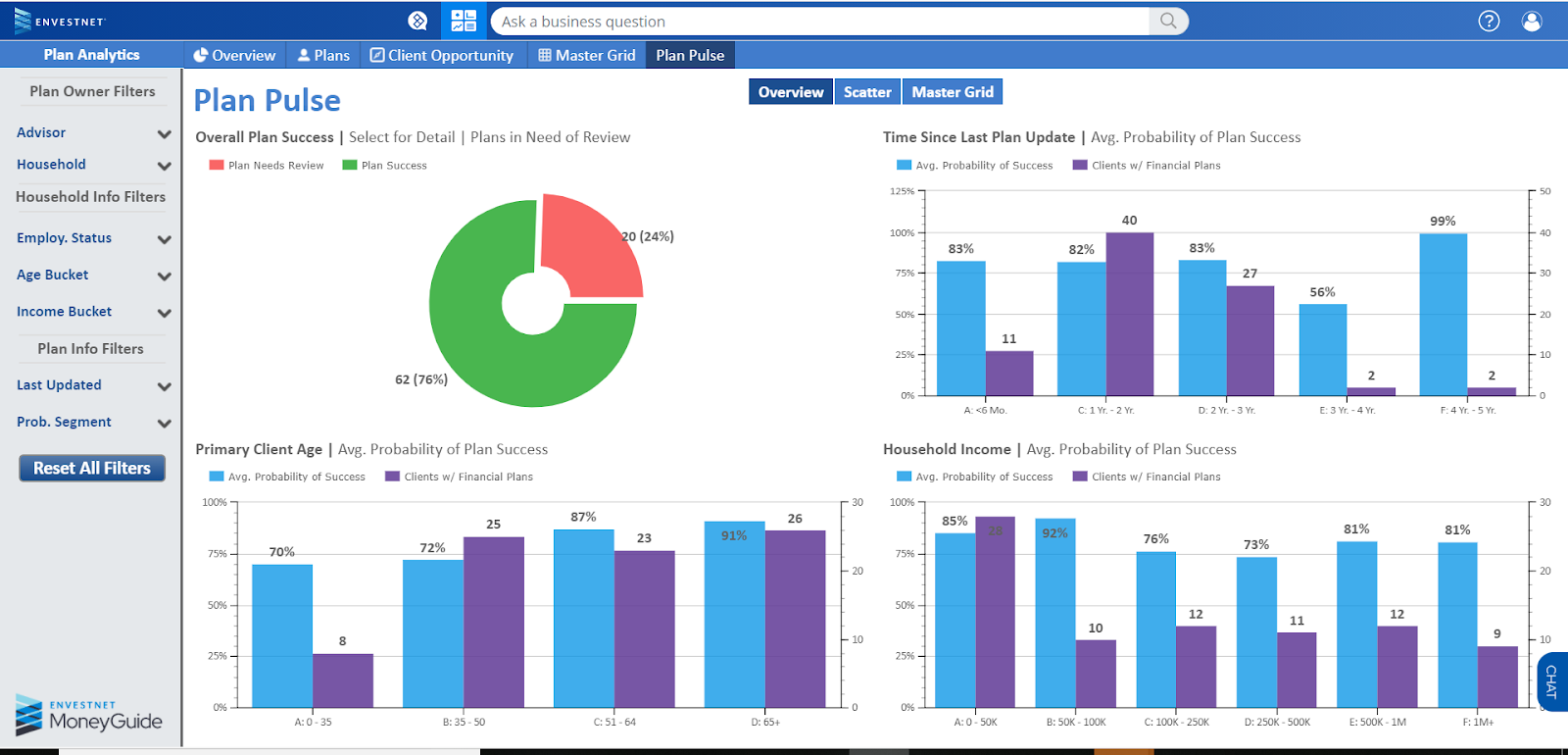Click the "Plans in Need of Review" text
This screenshot has width=1568, height=755.
pos(550,137)
